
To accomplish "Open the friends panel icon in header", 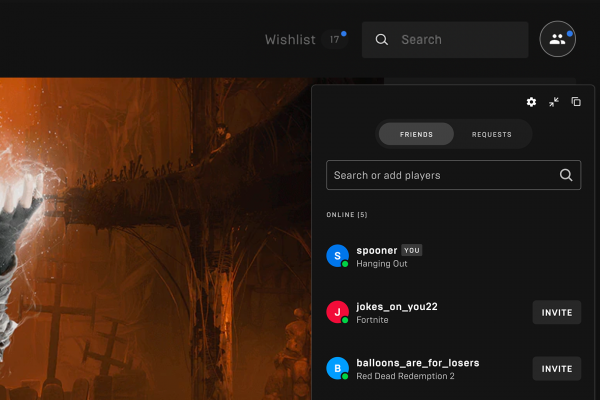I will click(x=558, y=39).
